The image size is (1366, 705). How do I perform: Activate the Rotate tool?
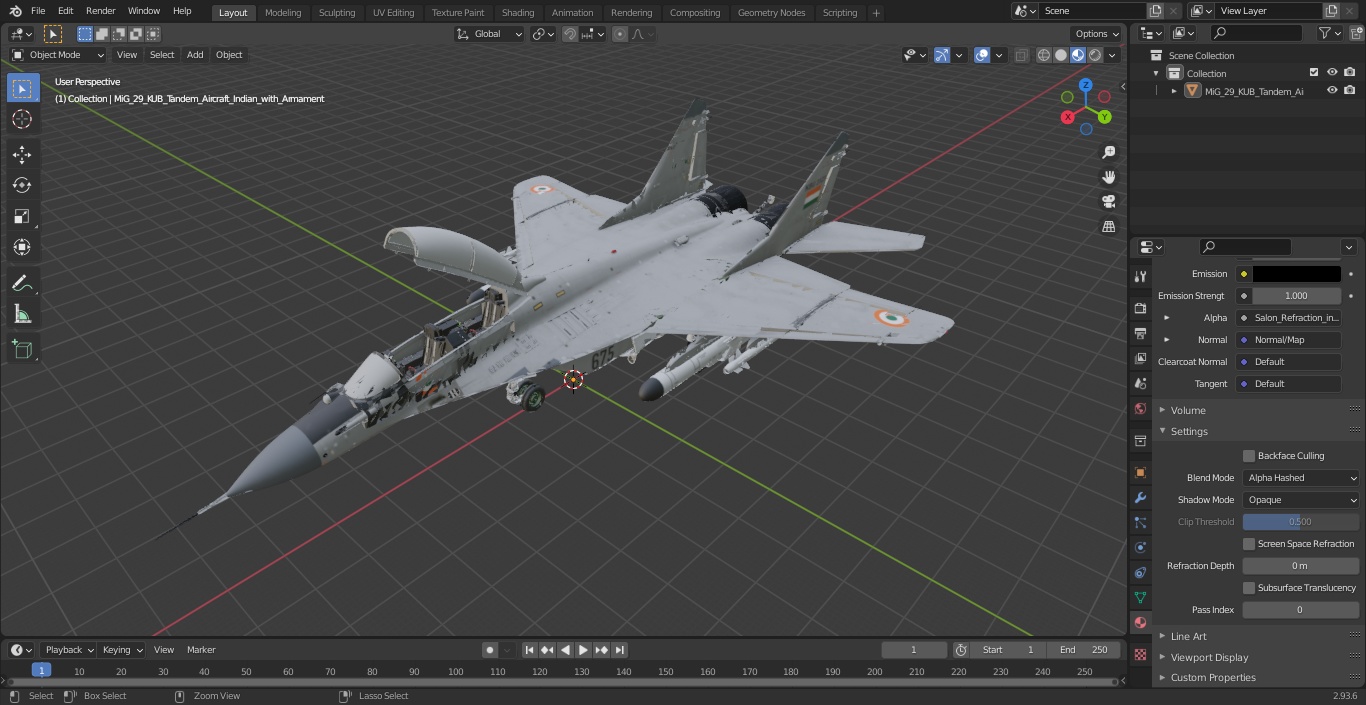[x=22, y=185]
